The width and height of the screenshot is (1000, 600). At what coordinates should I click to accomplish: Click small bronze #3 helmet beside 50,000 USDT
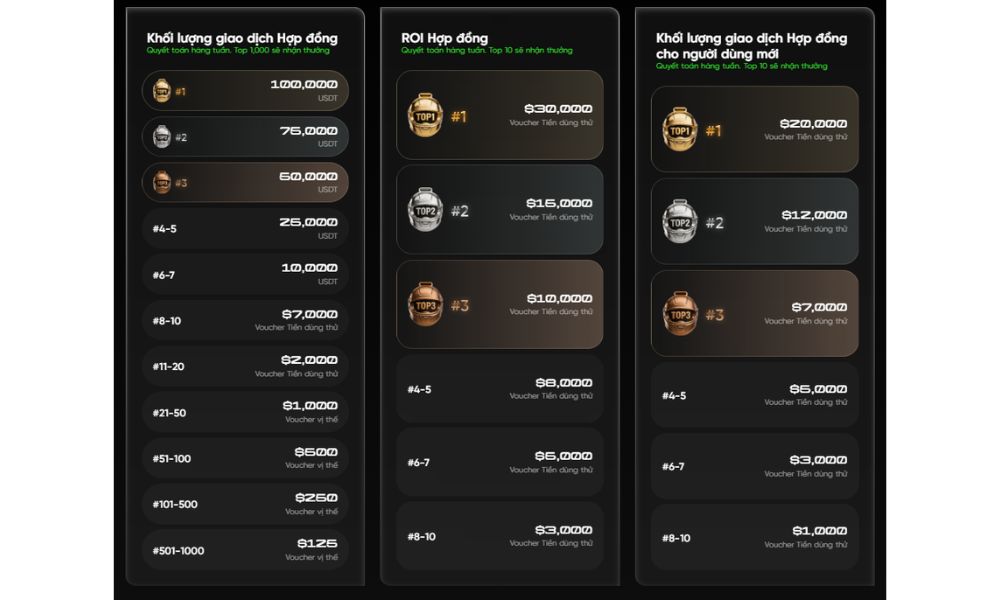coord(162,182)
